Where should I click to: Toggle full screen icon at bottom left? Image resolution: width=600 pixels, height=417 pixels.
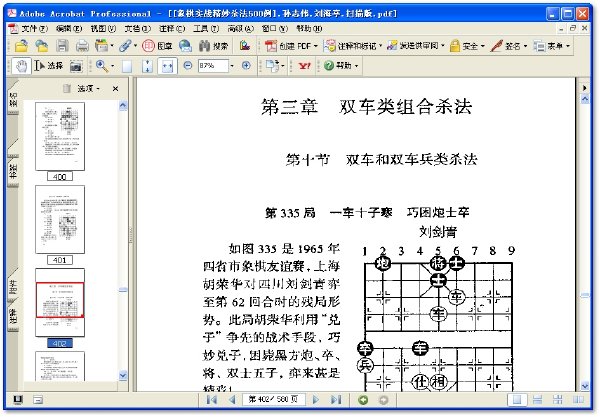[x=18, y=400]
